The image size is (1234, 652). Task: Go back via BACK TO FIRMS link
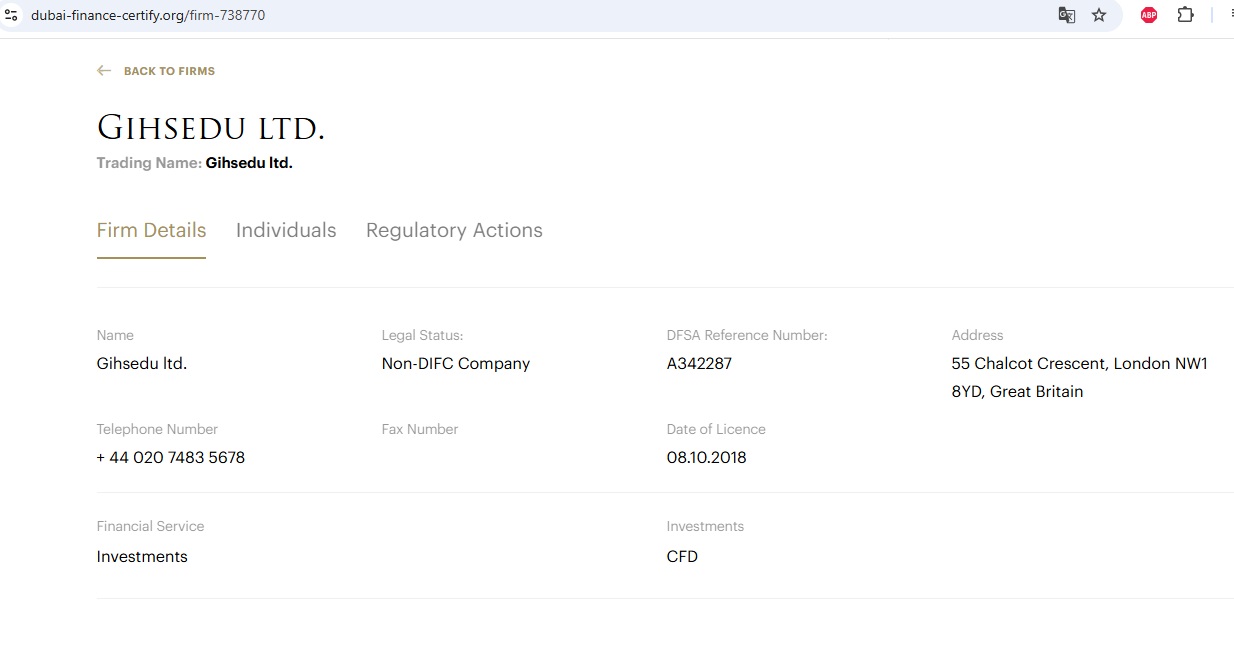pyautogui.click(x=169, y=71)
